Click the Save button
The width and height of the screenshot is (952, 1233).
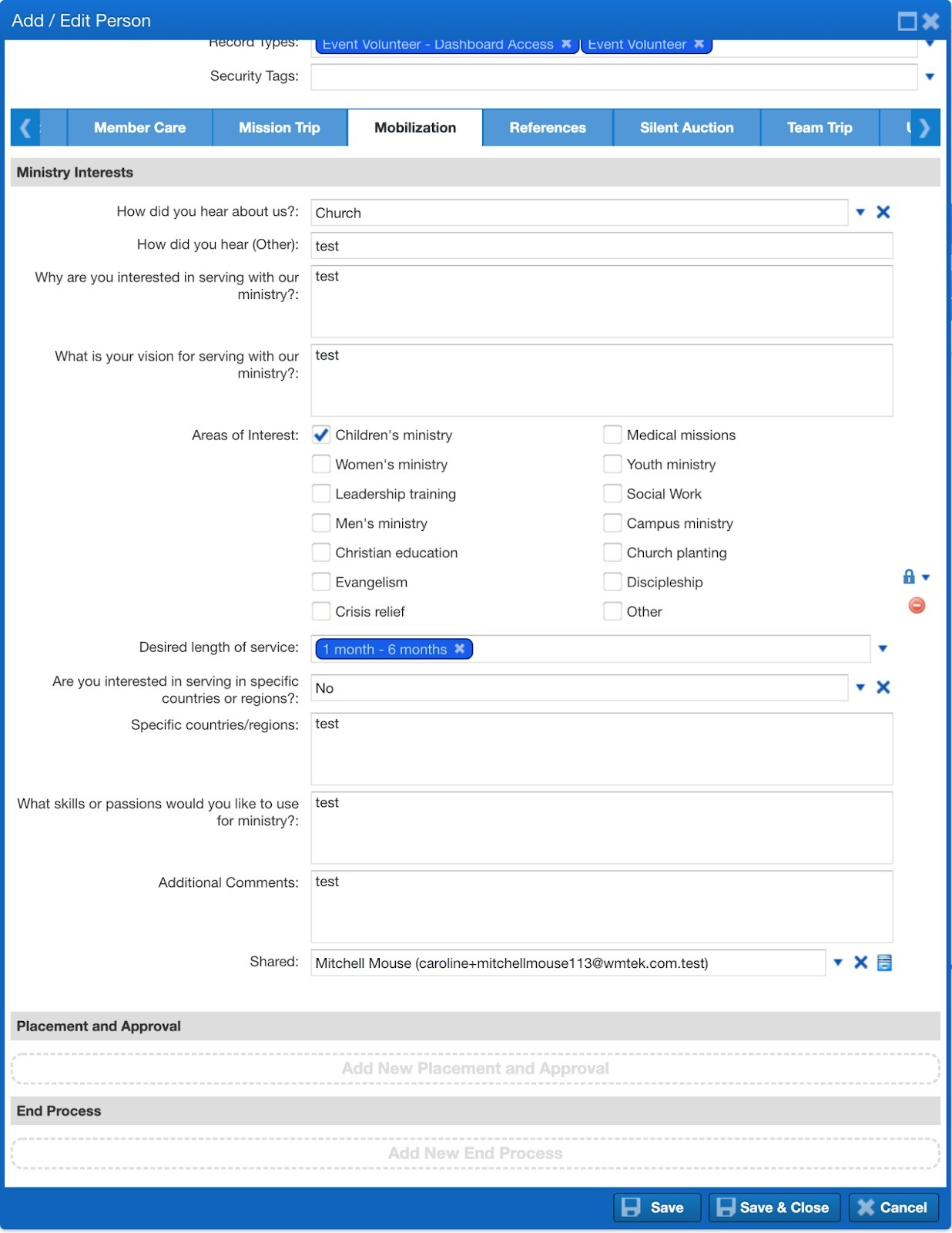tap(657, 1208)
